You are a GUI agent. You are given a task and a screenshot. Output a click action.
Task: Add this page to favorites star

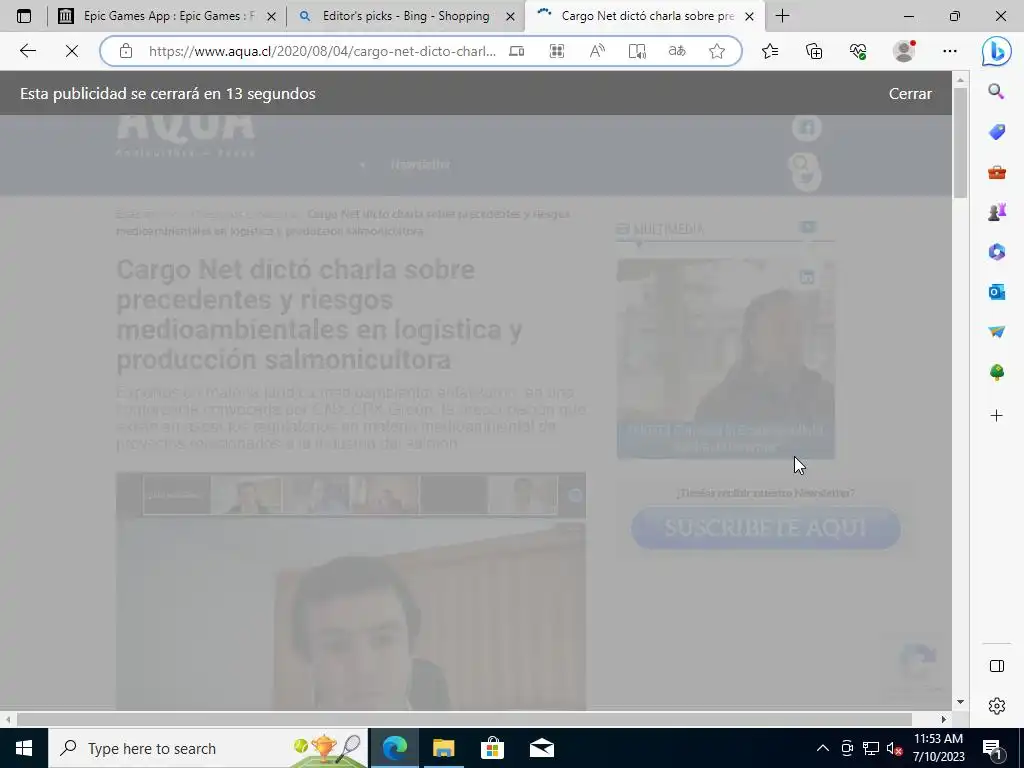(717, 51)
